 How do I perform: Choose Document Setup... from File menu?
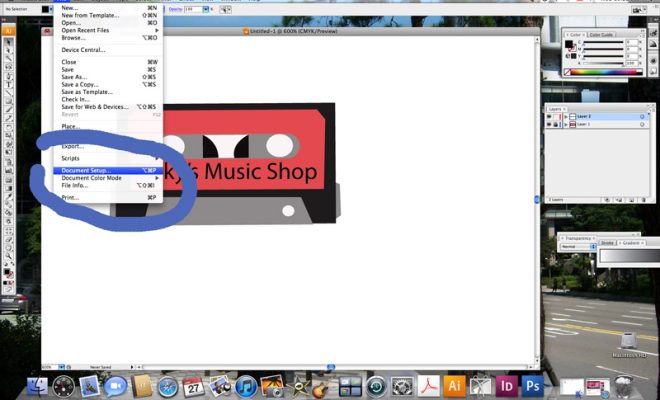point(108,171)
